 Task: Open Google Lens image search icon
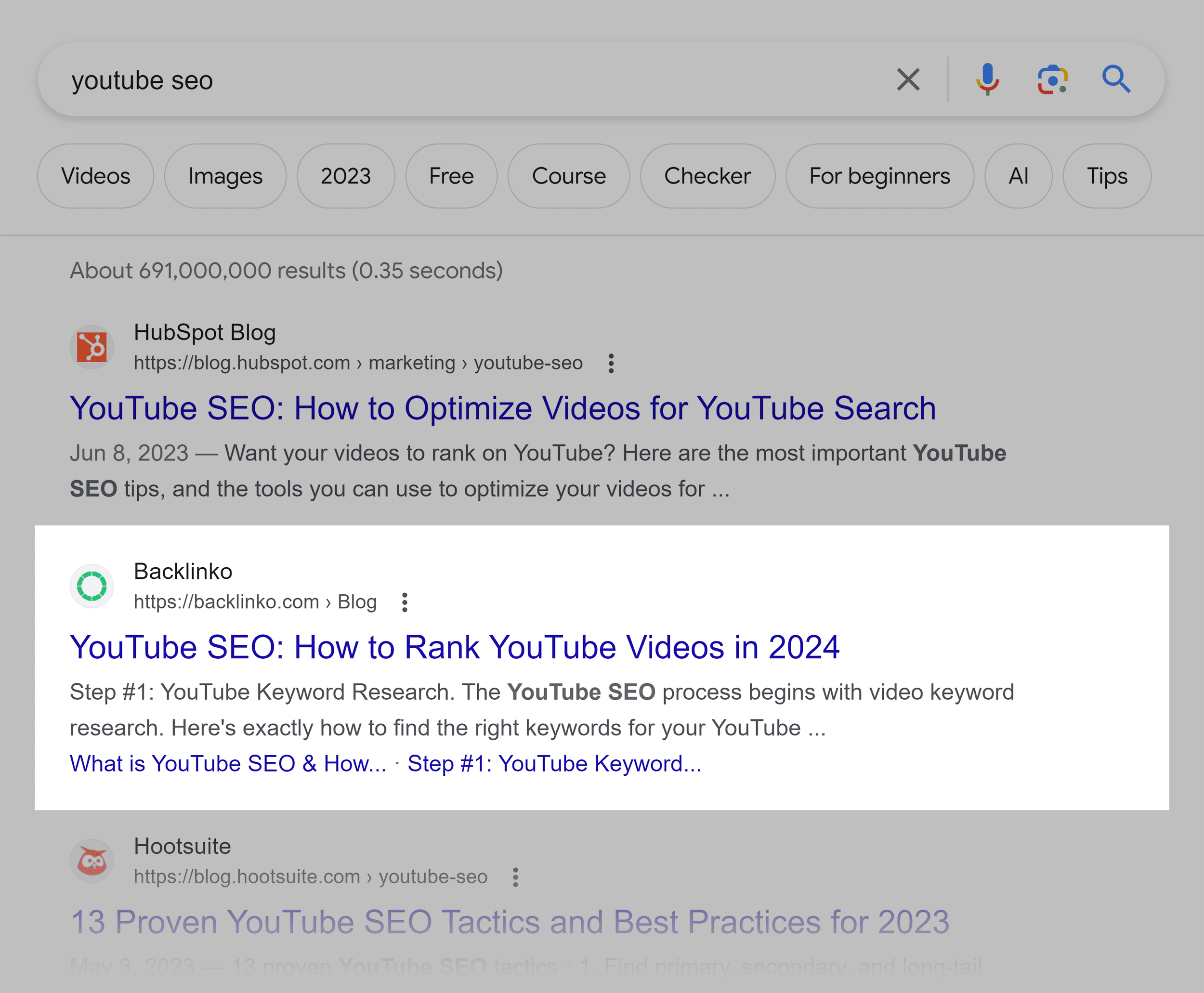tap(1052, 79)
